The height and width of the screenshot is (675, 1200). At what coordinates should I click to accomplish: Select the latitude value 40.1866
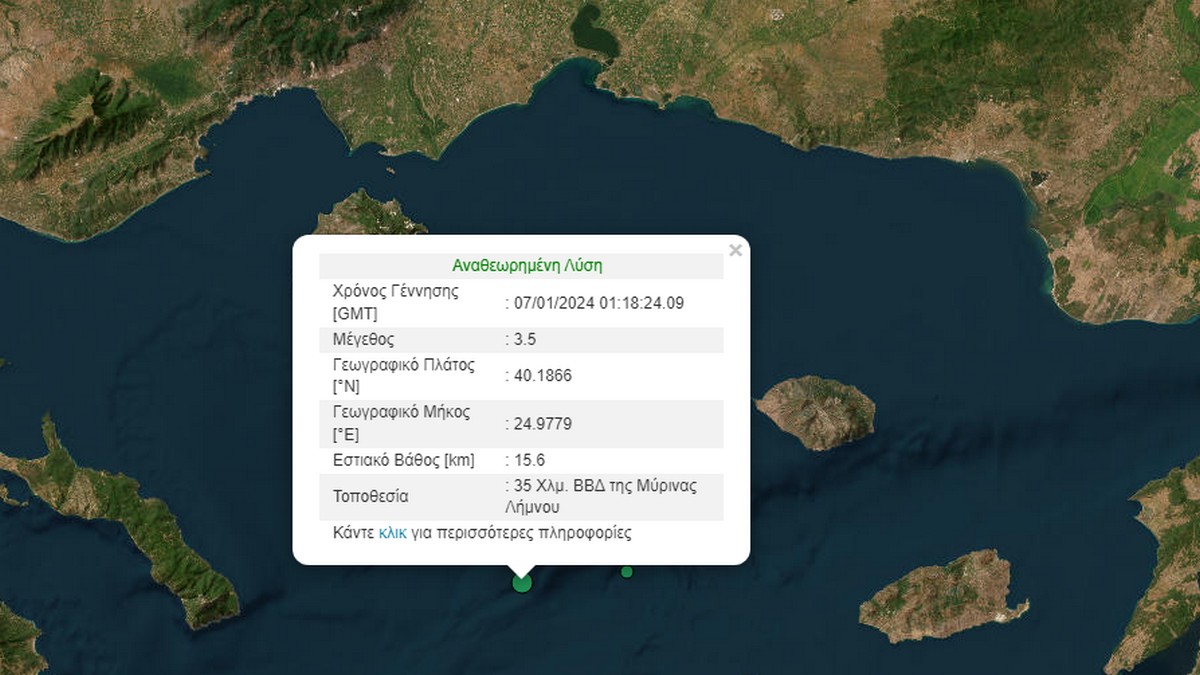coord(542,375)
